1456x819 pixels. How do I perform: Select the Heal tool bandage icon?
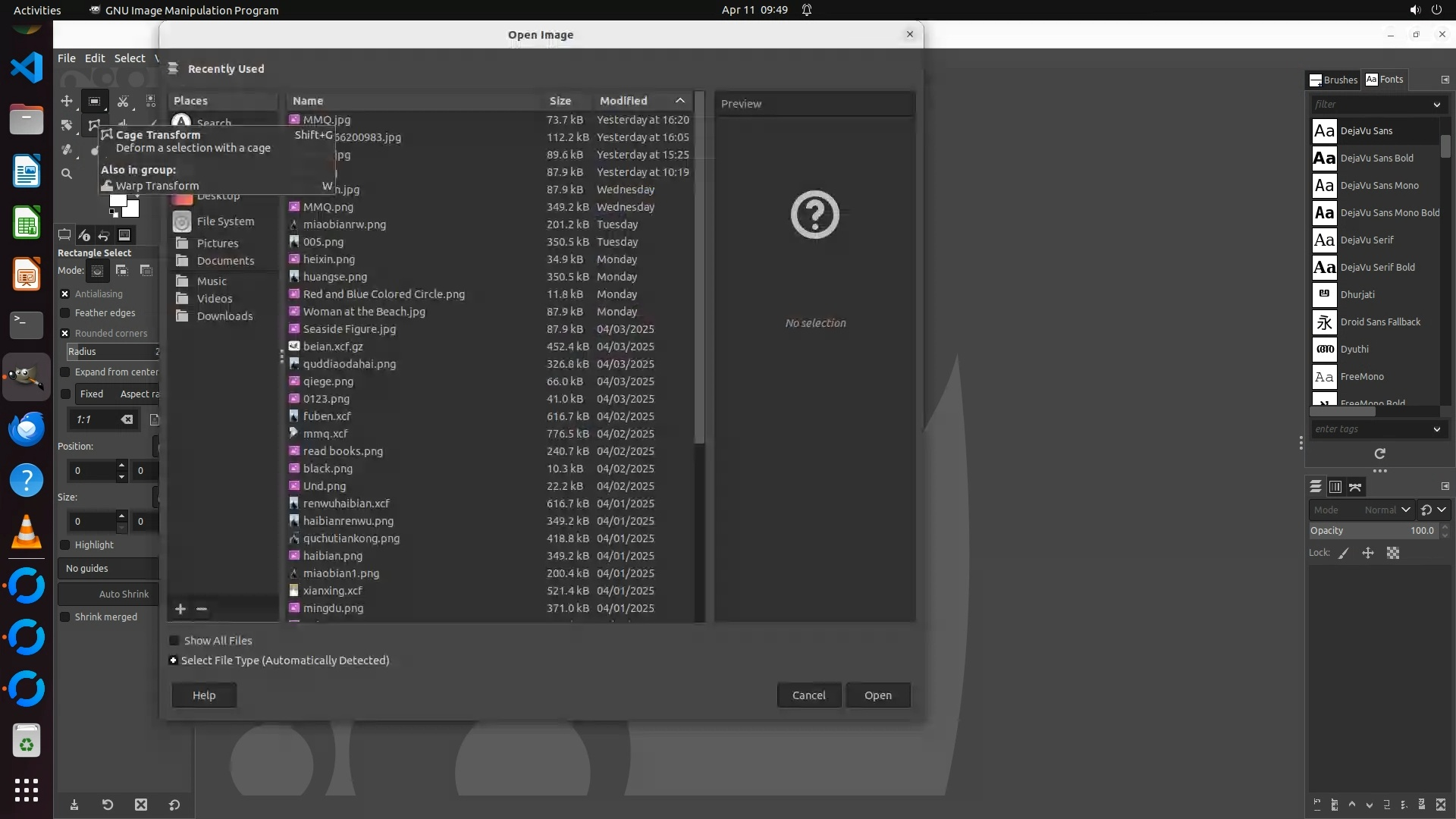[67, 149]
